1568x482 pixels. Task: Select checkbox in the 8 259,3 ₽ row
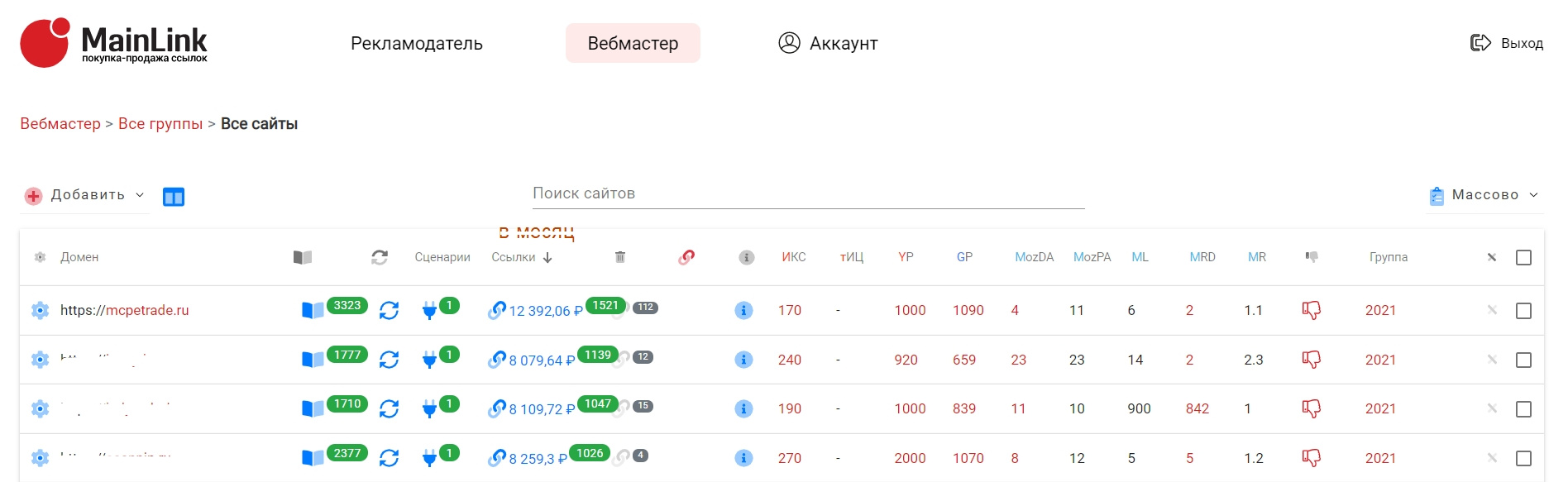pos(1523,459)
